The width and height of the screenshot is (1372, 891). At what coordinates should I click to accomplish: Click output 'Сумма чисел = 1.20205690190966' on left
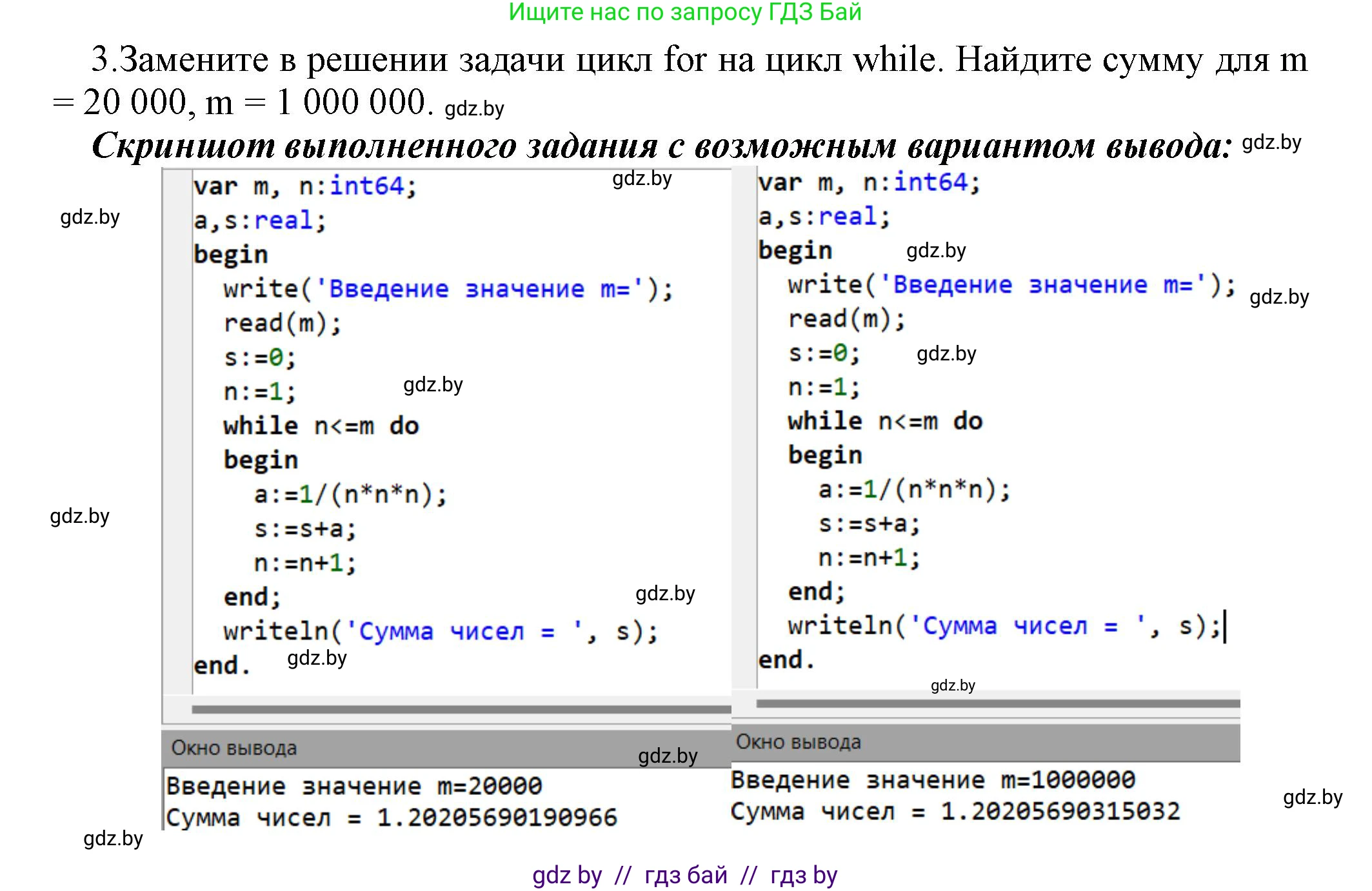click(392, 818)
